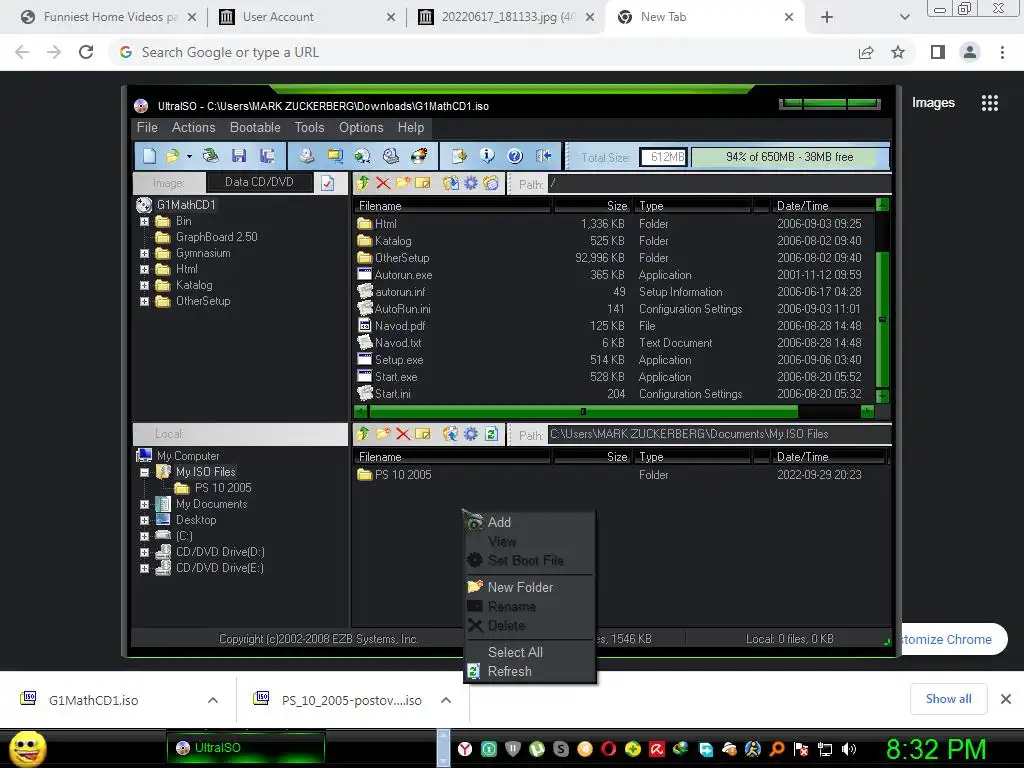Click the New image icon in UltraISO toolbar

point(150,156)
